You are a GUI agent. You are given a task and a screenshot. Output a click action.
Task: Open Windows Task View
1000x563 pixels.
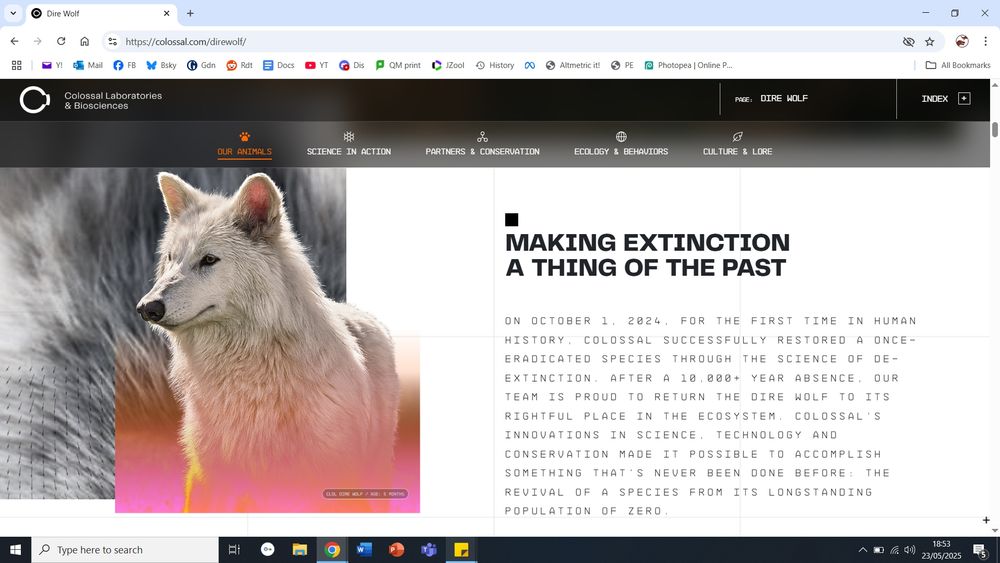234,550
